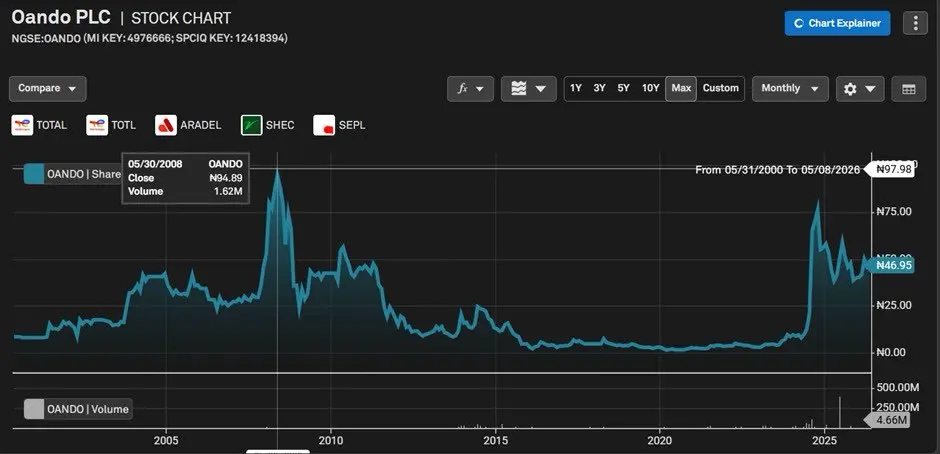Click the 2010 x-axis label
The height and width of the screenshot is (454, 940).
pyautogui.click(x=330, y=440)
